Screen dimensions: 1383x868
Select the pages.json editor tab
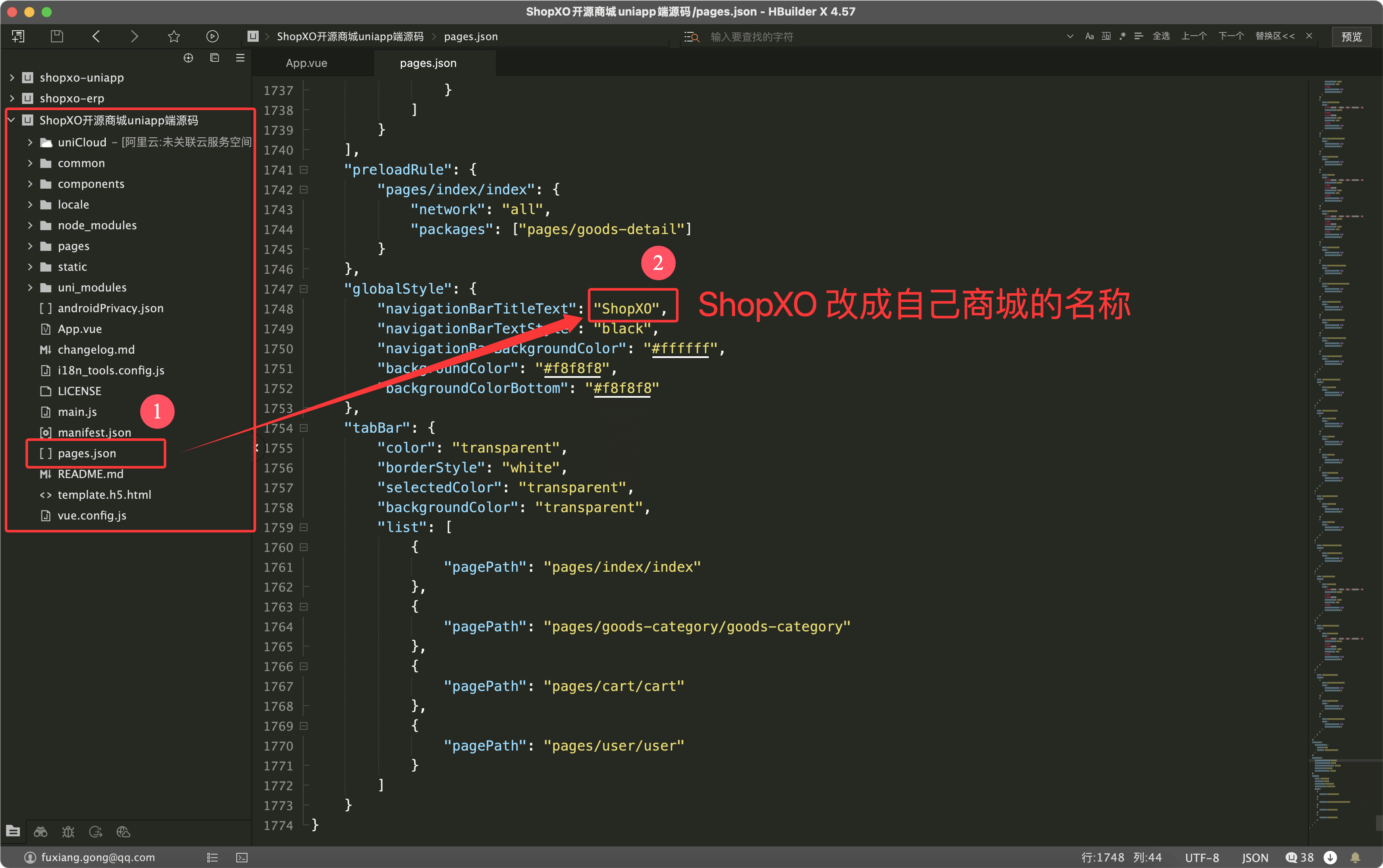click(x=428, y=63)
